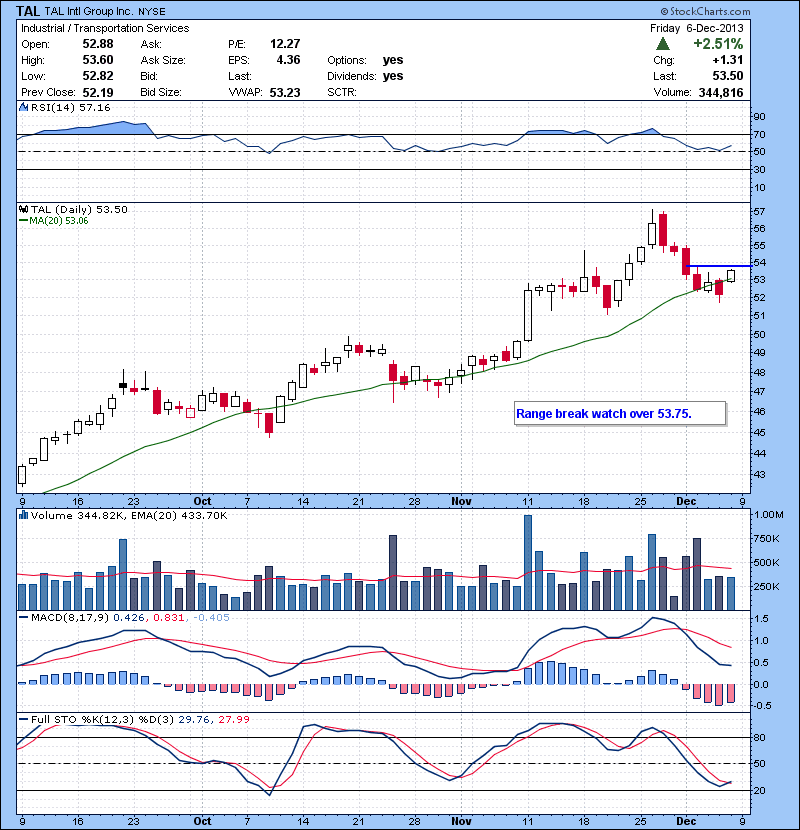Click the MACD value 0.426

point(131,617)
